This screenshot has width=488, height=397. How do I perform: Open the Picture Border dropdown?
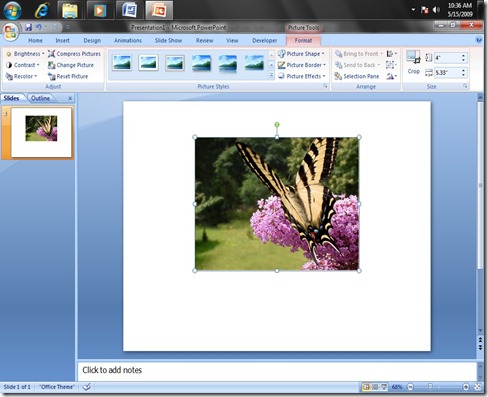(x=302, y=65)
